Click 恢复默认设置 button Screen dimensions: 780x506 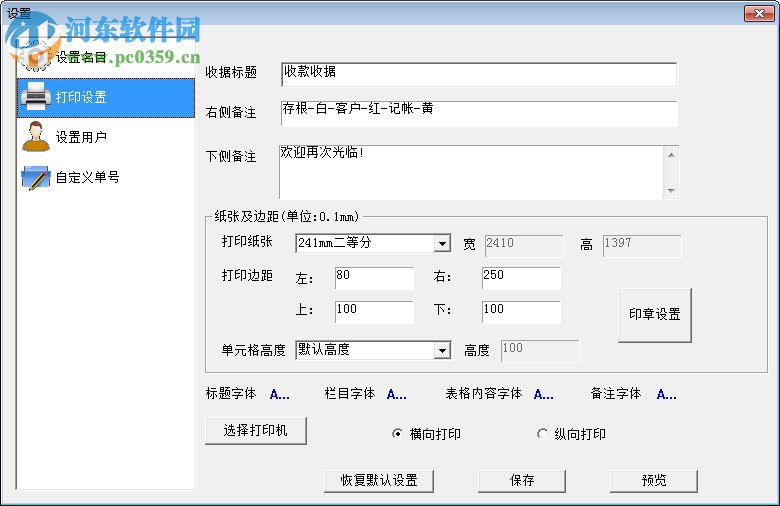tap(379, 481)
